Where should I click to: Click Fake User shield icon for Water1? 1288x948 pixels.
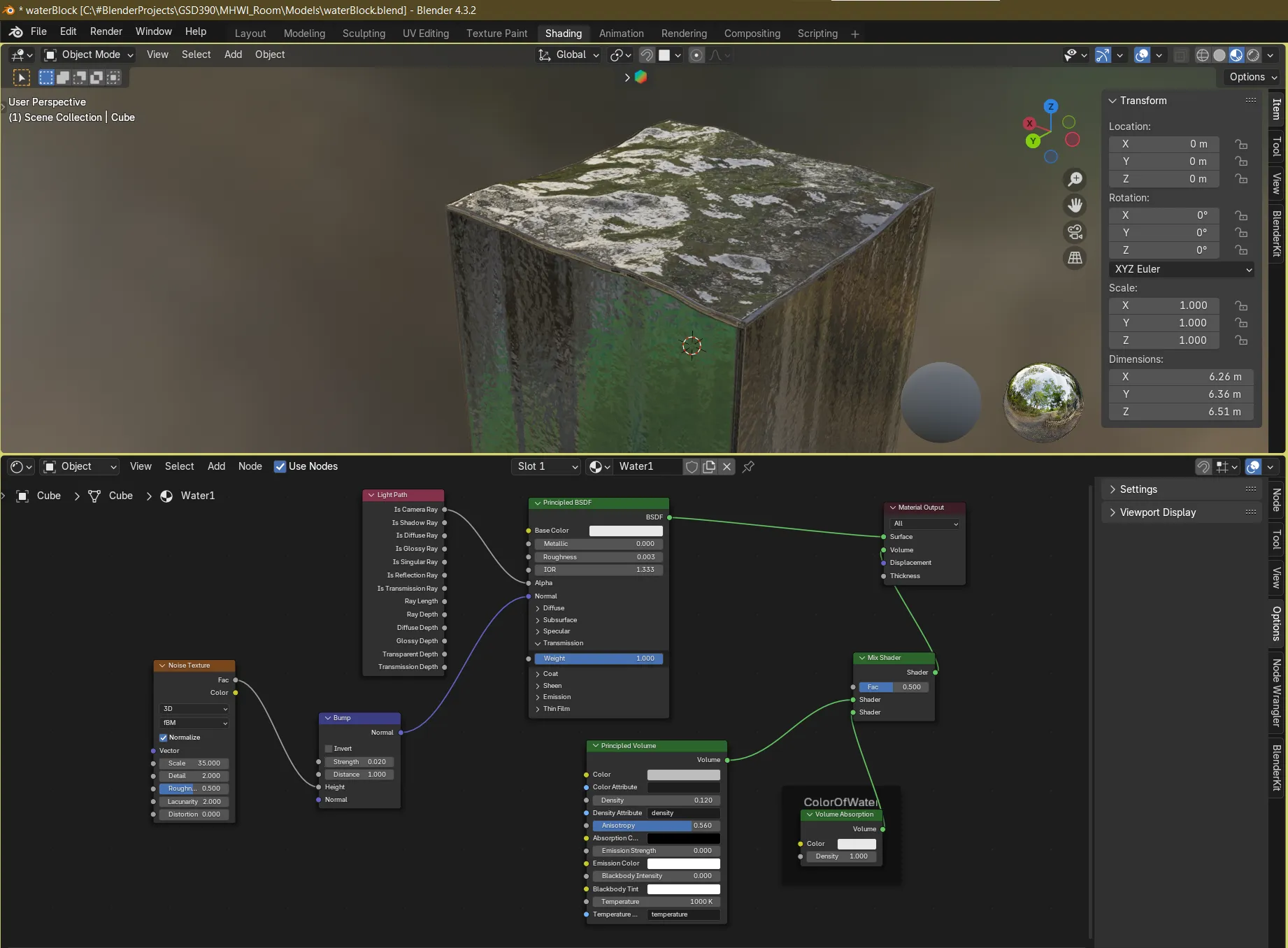click(692, 466)
